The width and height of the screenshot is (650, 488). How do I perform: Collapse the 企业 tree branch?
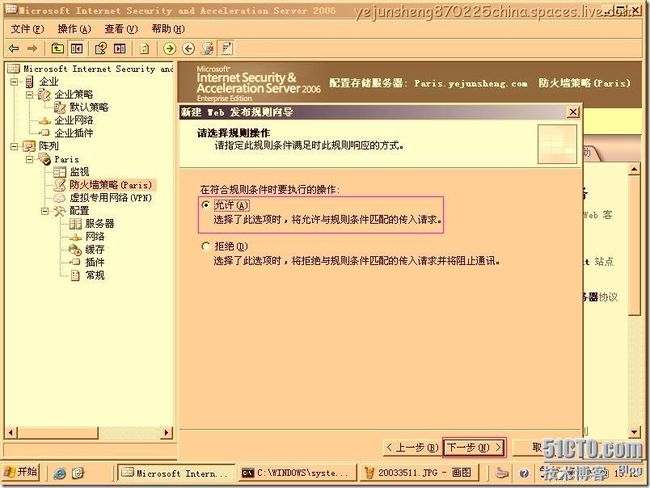click(x=14, y=82)
